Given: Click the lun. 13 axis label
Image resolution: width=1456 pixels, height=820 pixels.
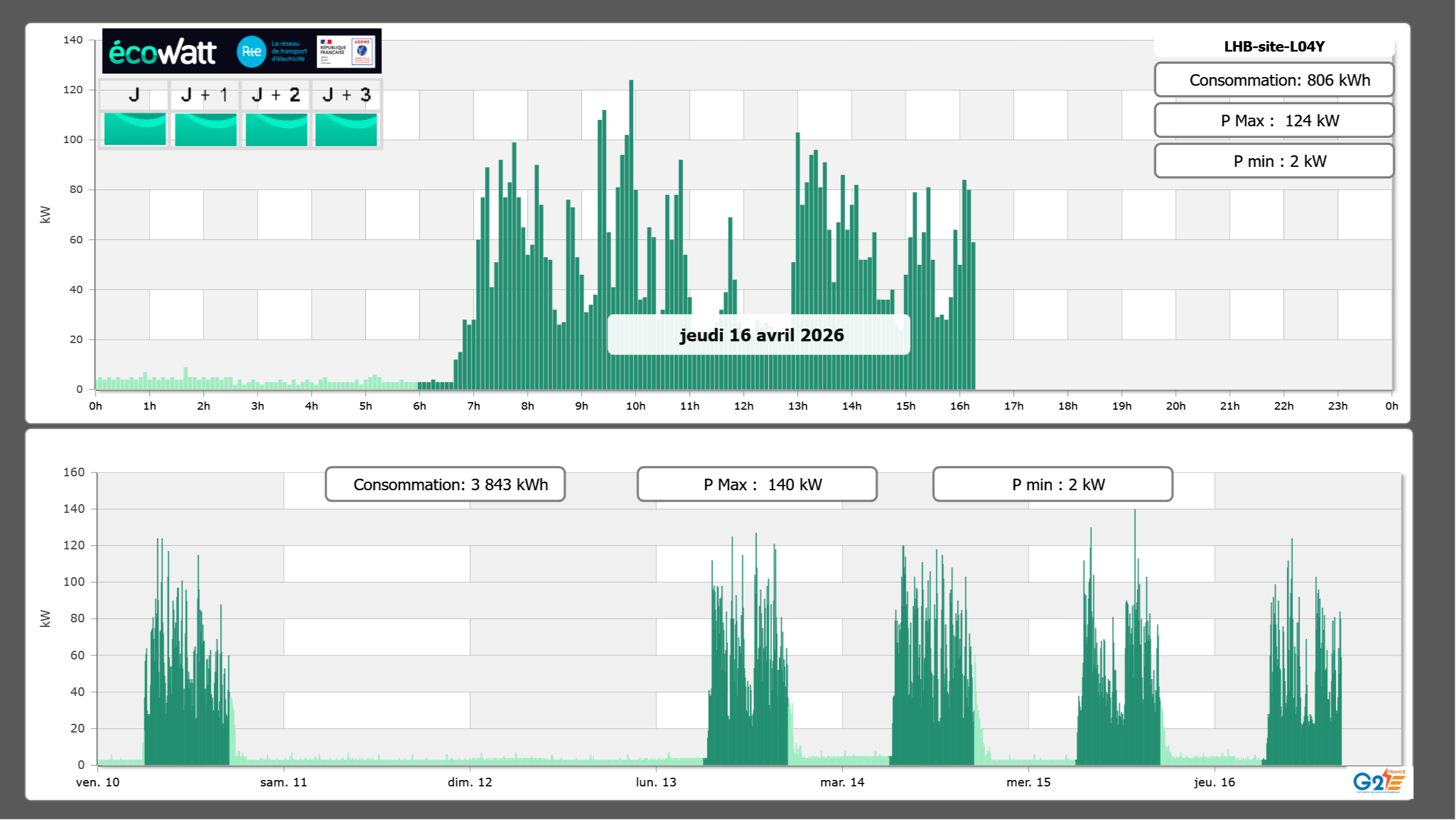Looking at the screenshot, I should pos(656,782).
